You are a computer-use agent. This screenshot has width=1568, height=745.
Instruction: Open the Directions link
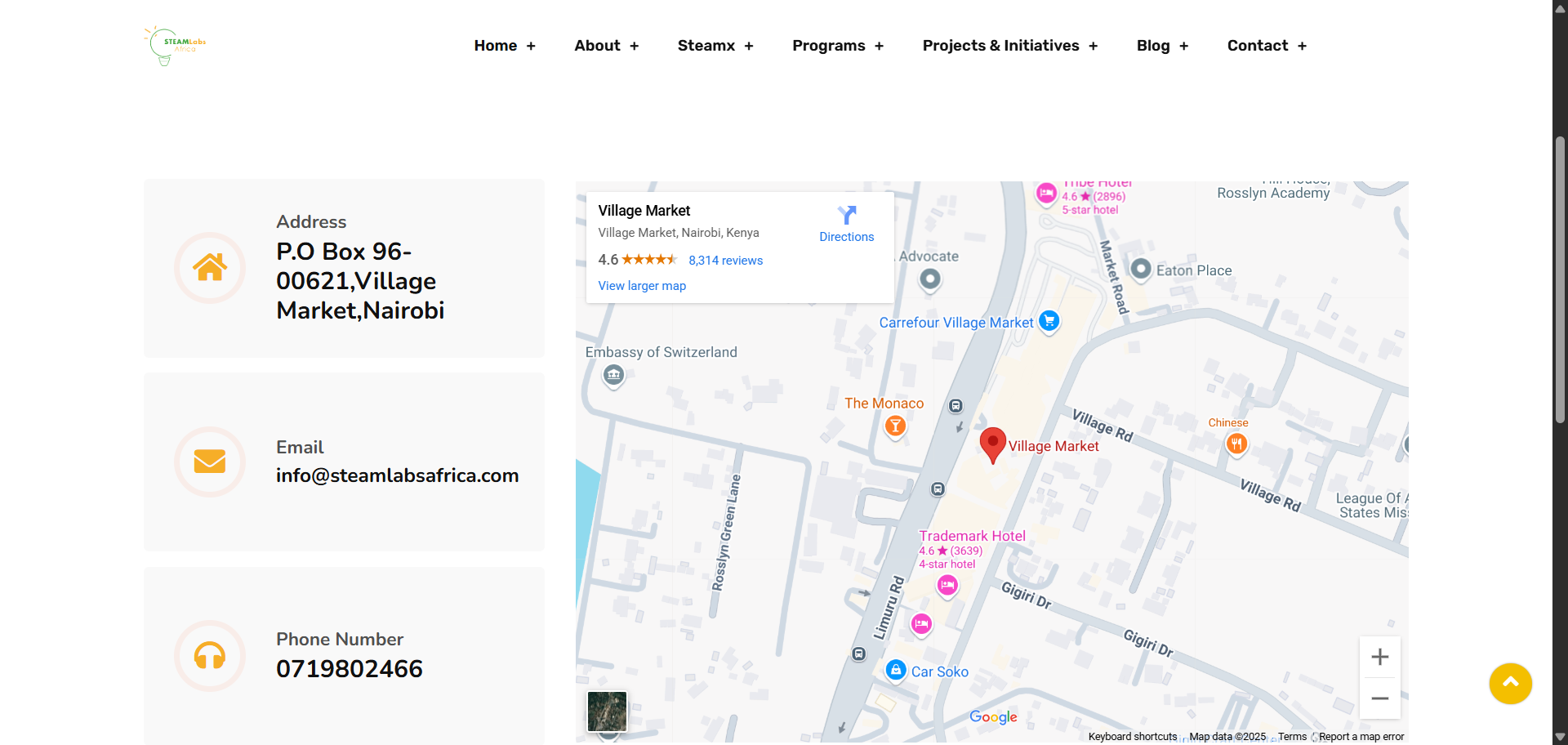pos(847,237)
